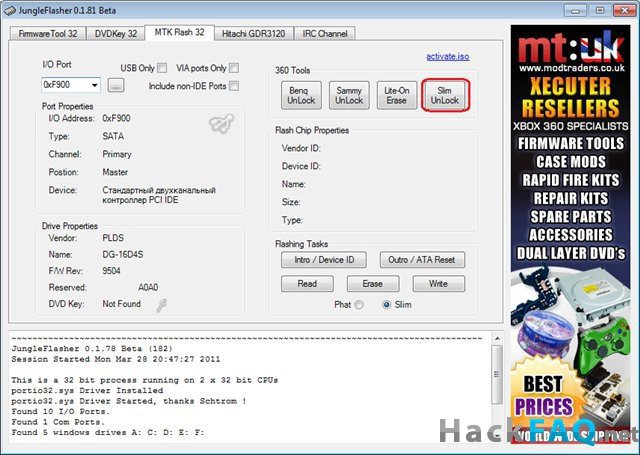
Task: Click the log scrollbar up arrow
Action: pos(497,339)
